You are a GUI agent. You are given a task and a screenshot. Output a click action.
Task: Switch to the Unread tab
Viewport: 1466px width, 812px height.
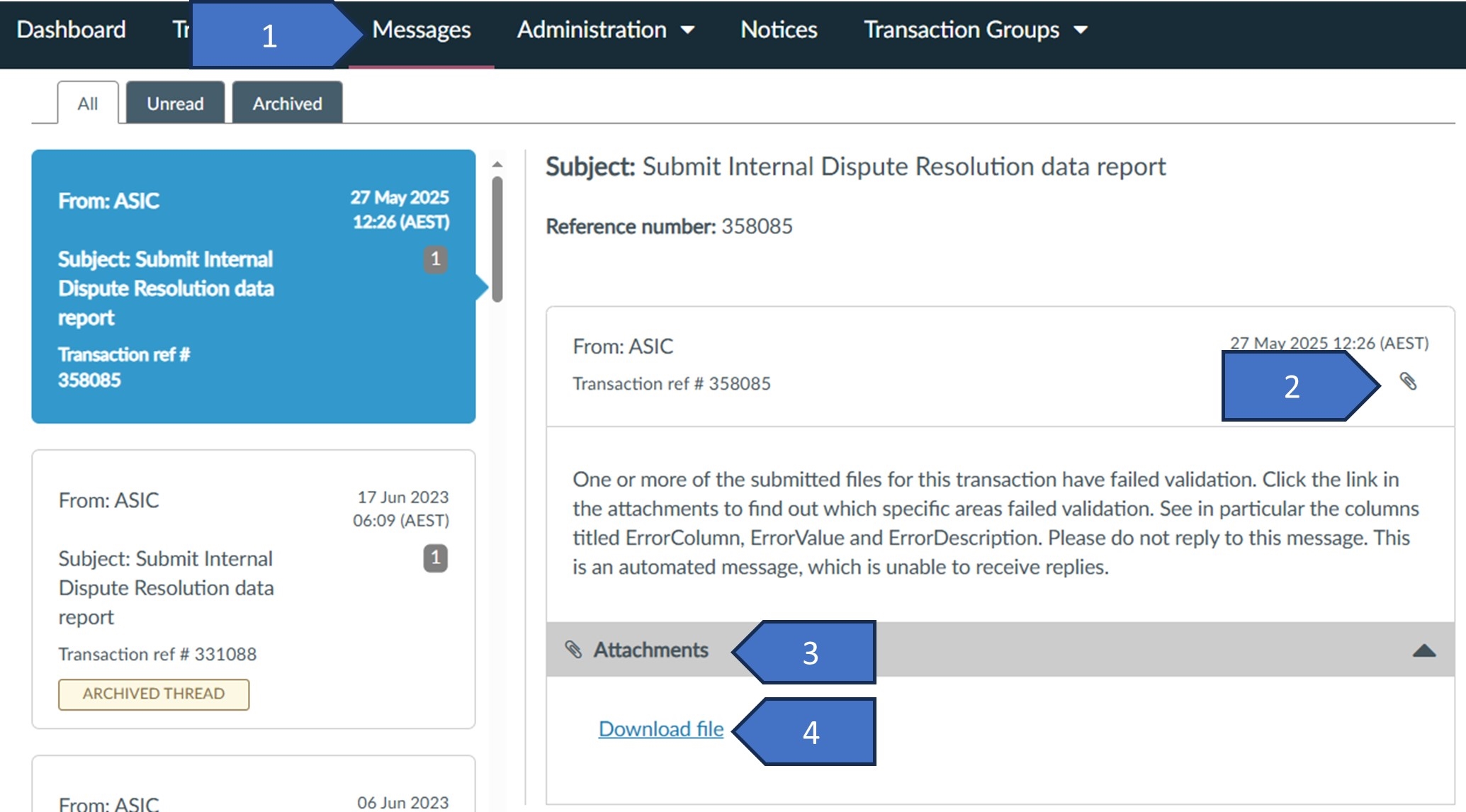(175, 103)
